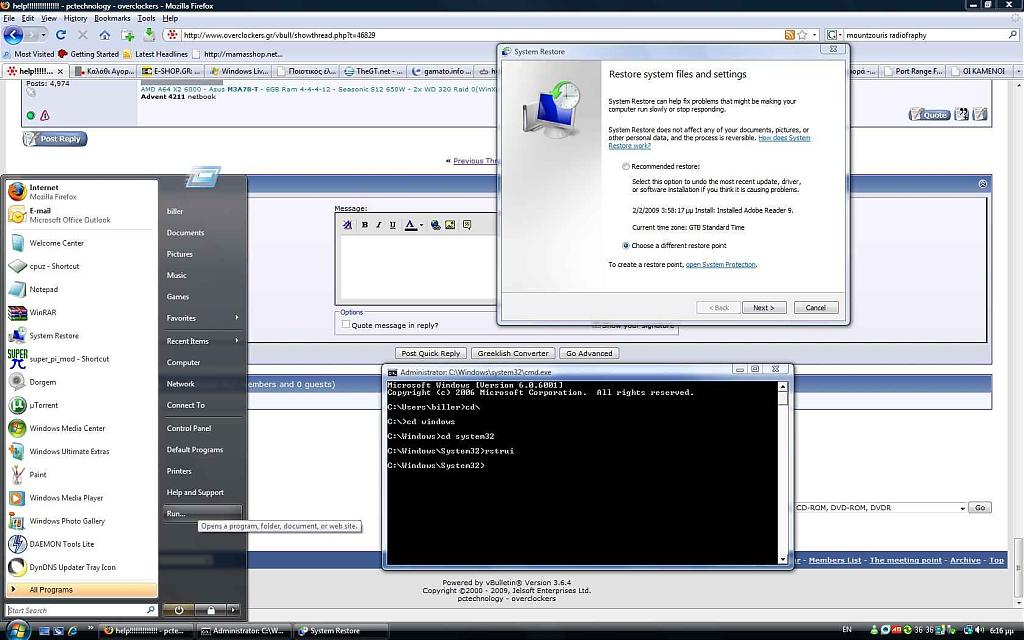Image resolution: width=1024 pixels, height=640 pixels.
Task: Open the font color dropdown arrow in editor
Action: click(421, 225)
